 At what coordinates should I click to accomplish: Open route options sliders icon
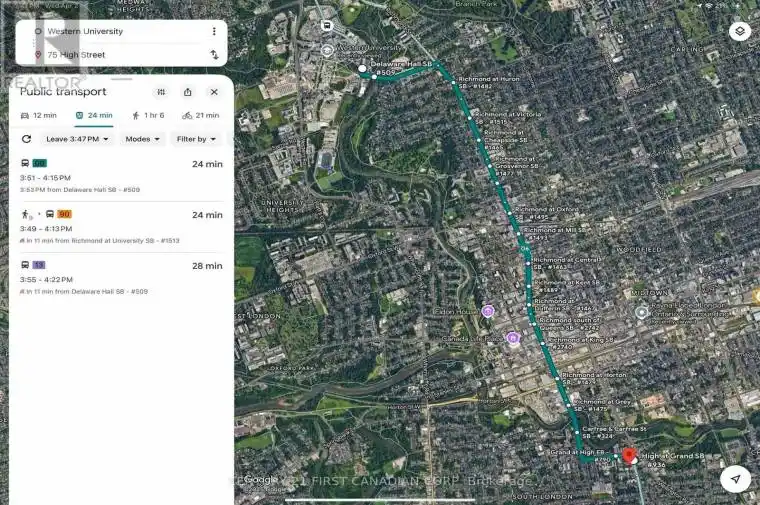161,92
